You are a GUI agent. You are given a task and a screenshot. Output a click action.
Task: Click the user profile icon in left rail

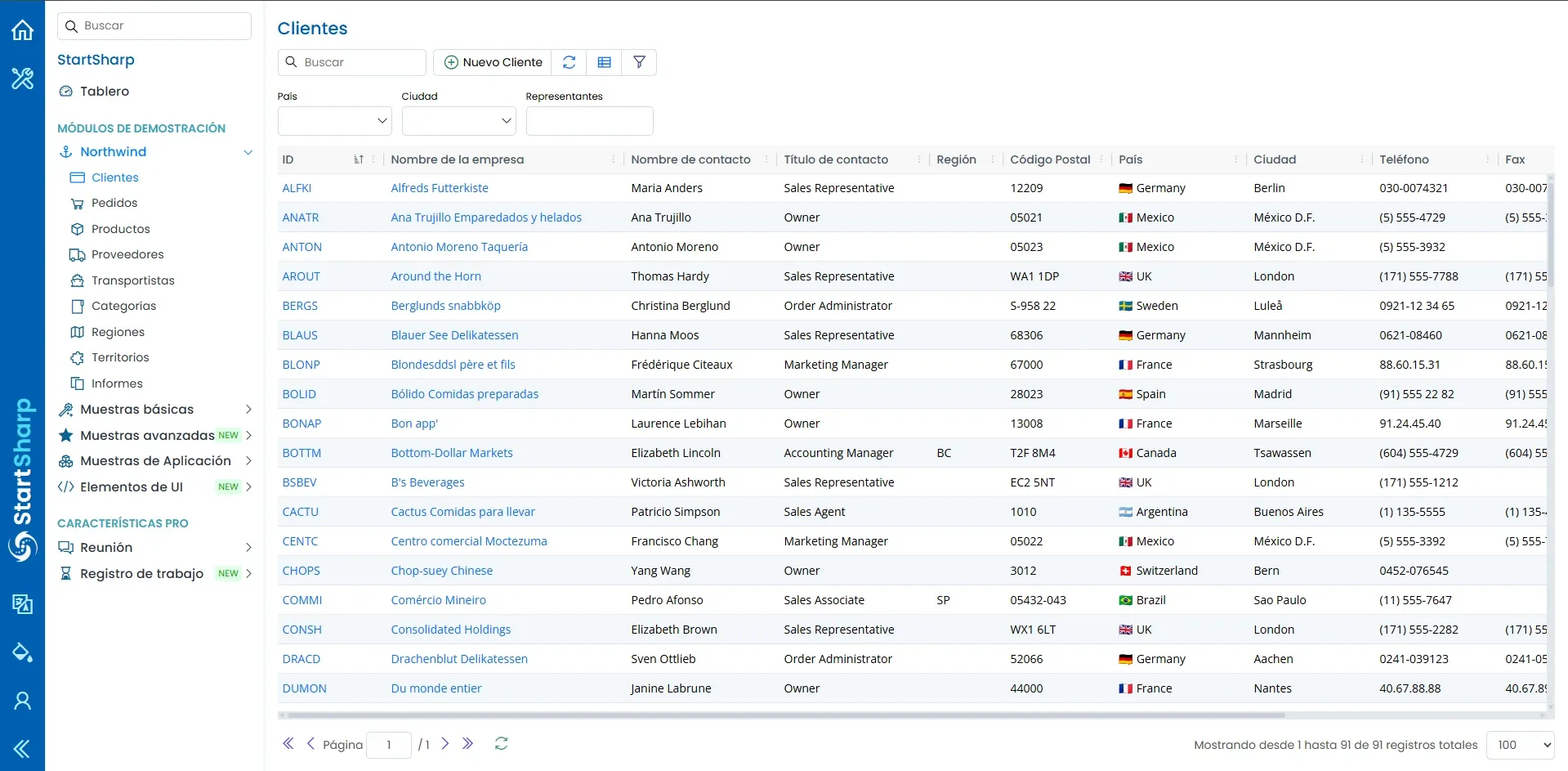(22, 701)
